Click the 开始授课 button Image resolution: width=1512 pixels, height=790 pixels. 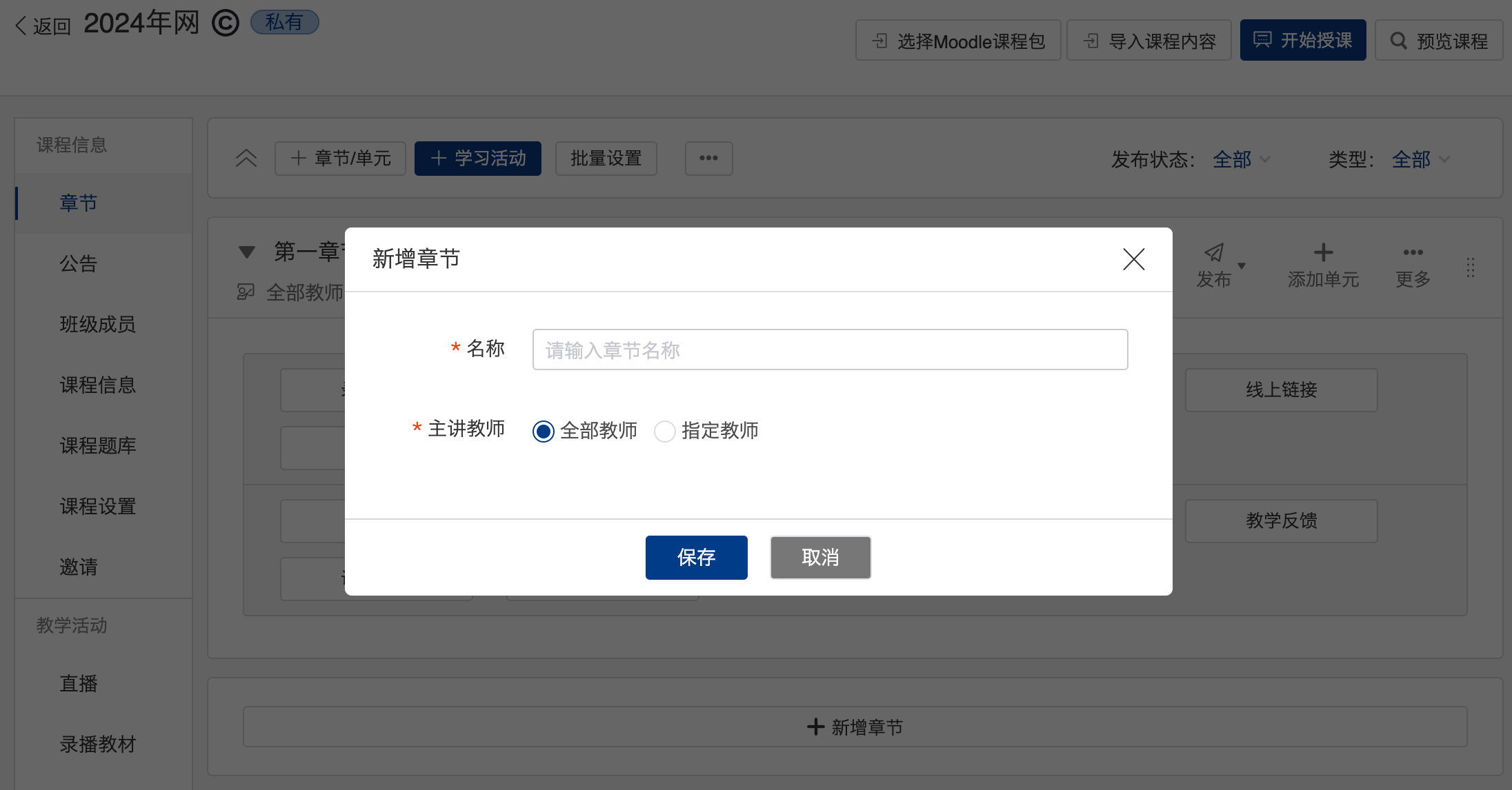(1302, 41)
